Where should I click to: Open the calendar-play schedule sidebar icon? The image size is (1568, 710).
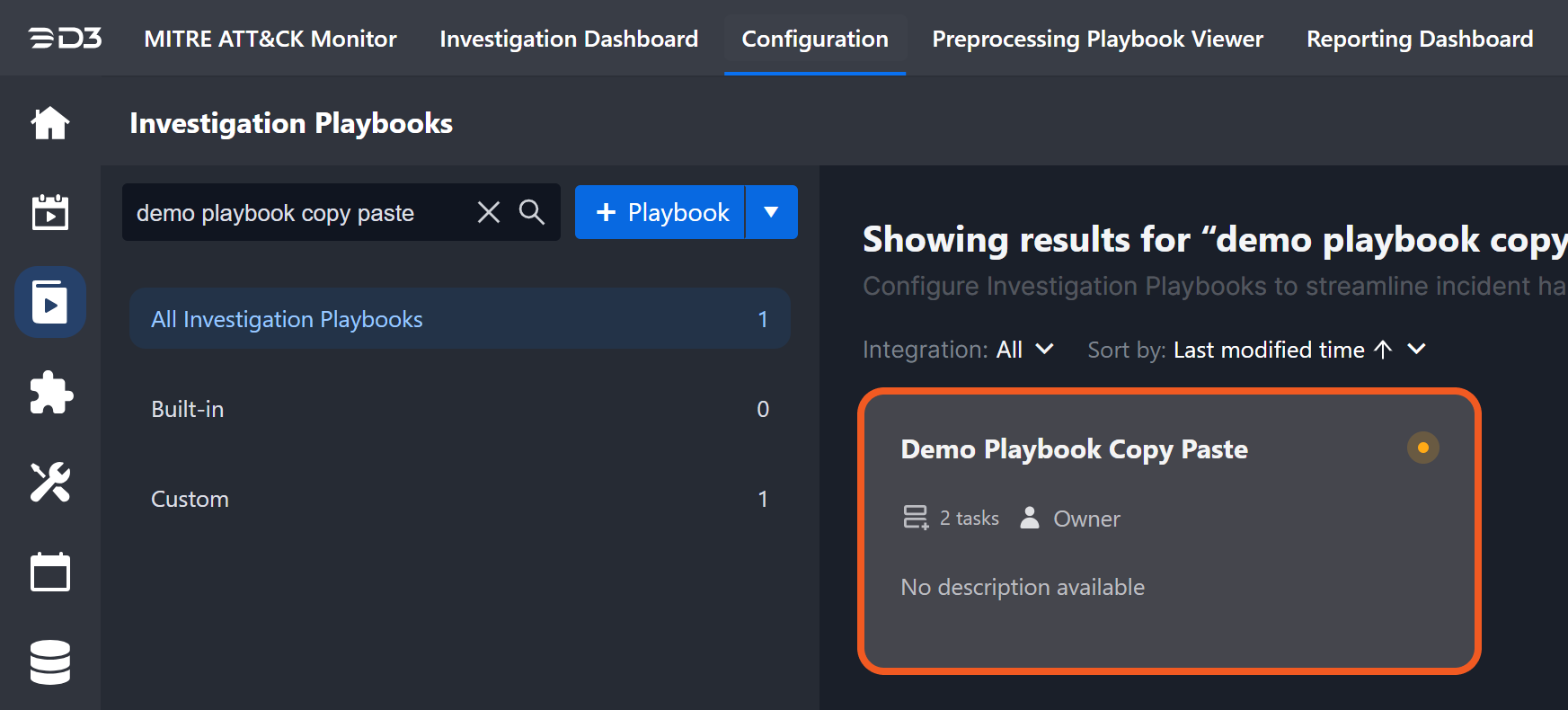tap(50, 213)
